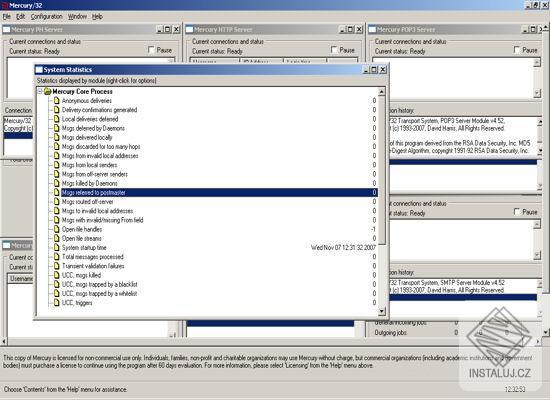550x400 pixels.
Task: Click icon beside System startup time
Action: coord(56,247)
